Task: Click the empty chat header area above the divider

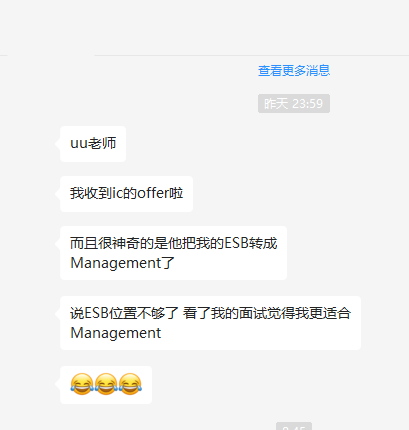Action: tap(204, 27)
